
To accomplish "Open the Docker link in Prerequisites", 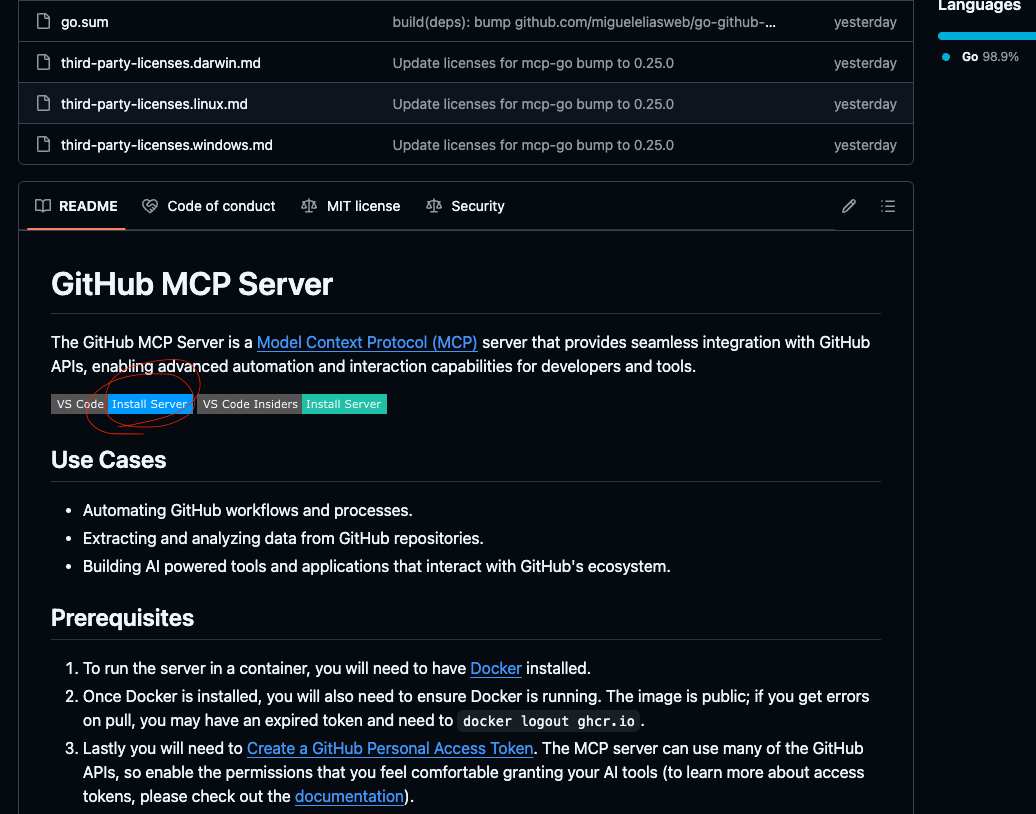I will pos(496,668).
